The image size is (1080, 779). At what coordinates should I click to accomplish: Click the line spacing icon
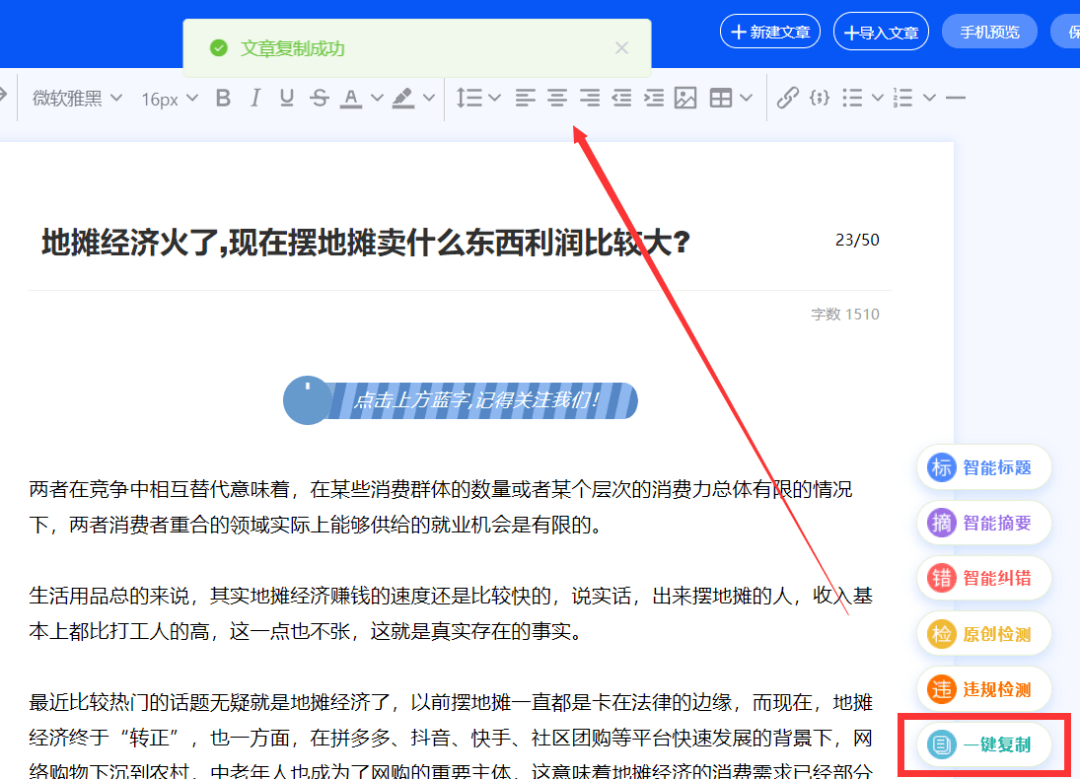coord(469,98)
